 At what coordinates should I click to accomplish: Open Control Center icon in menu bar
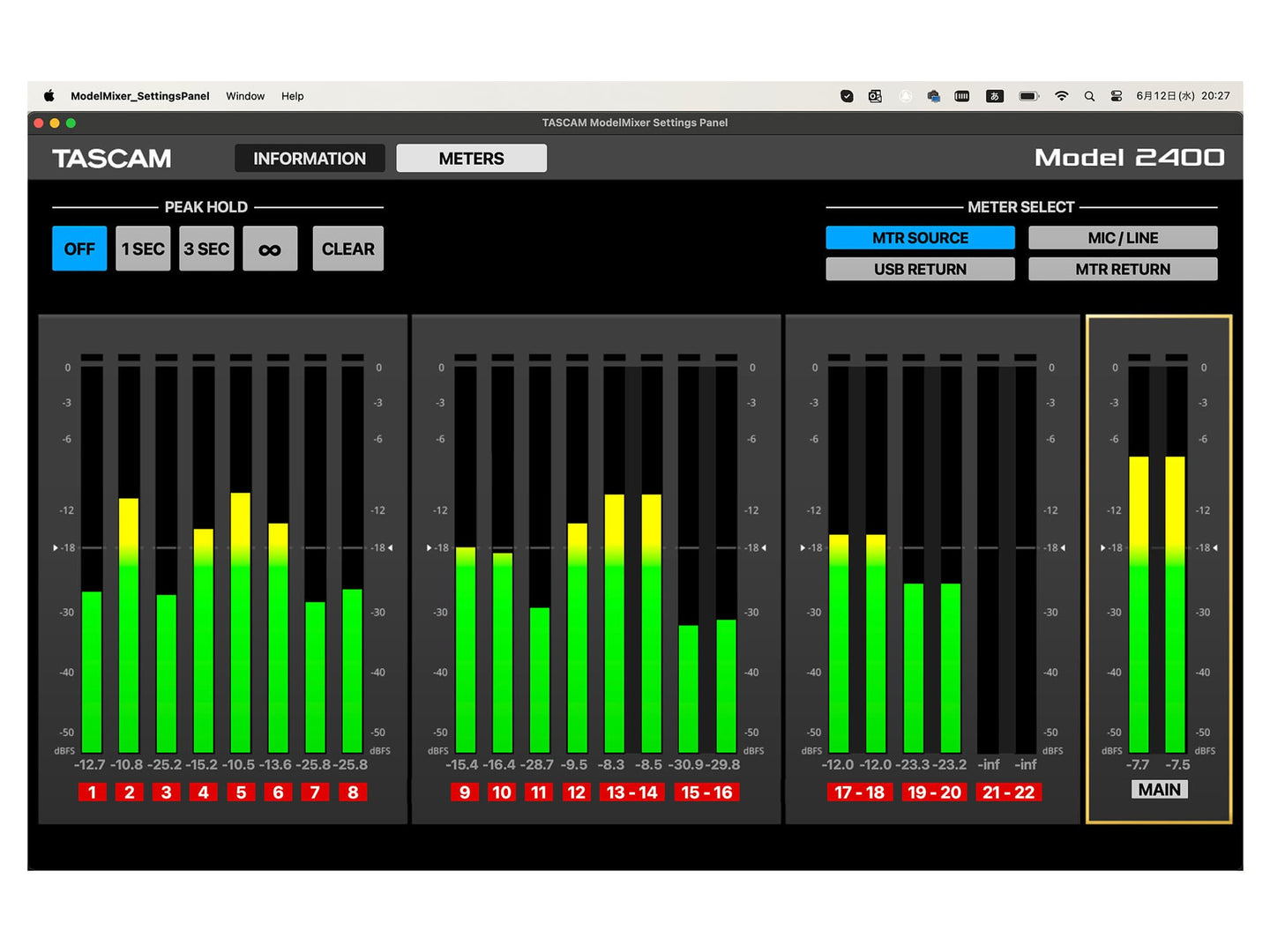point(1117,96)
